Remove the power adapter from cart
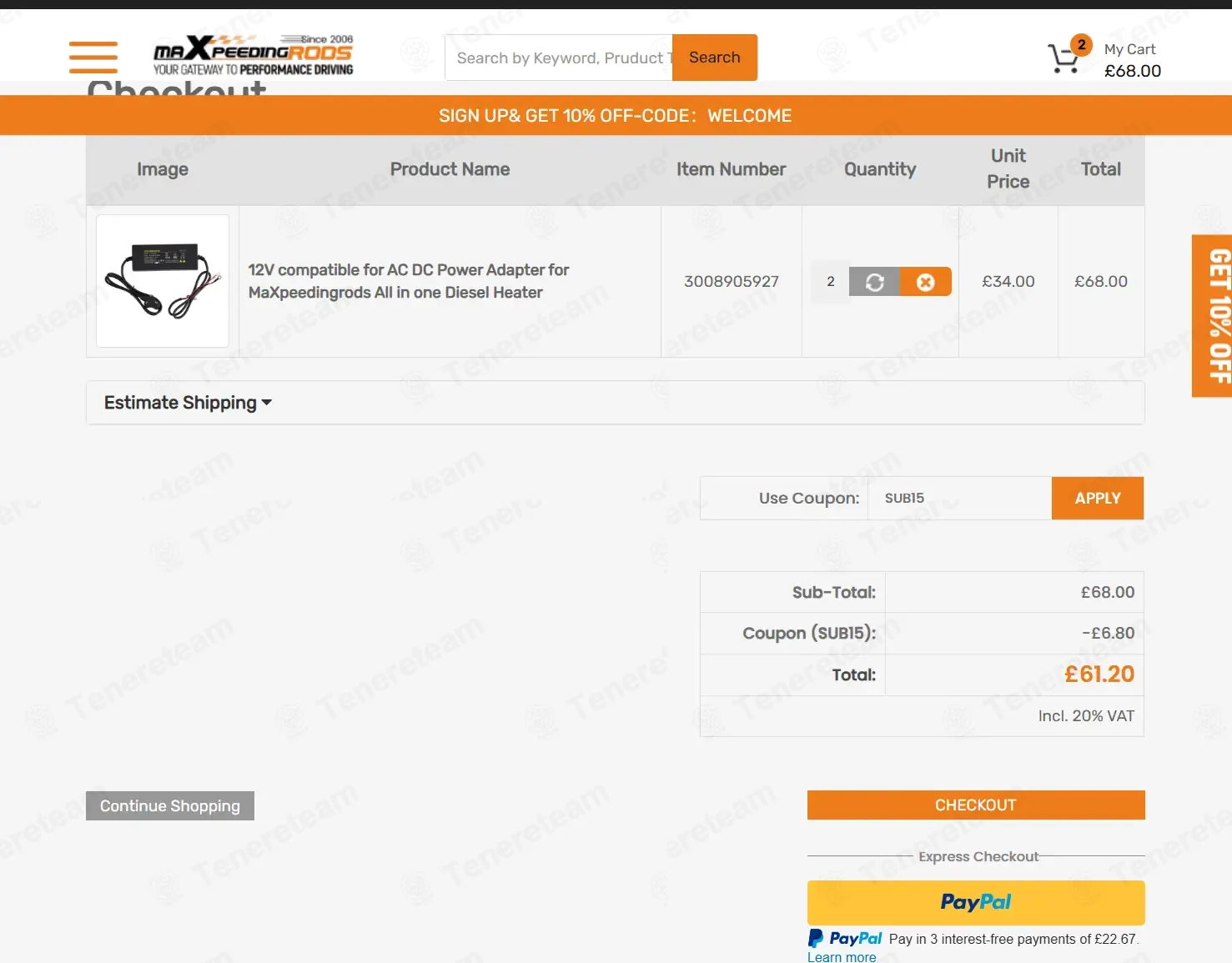 (x=926, y=282)
